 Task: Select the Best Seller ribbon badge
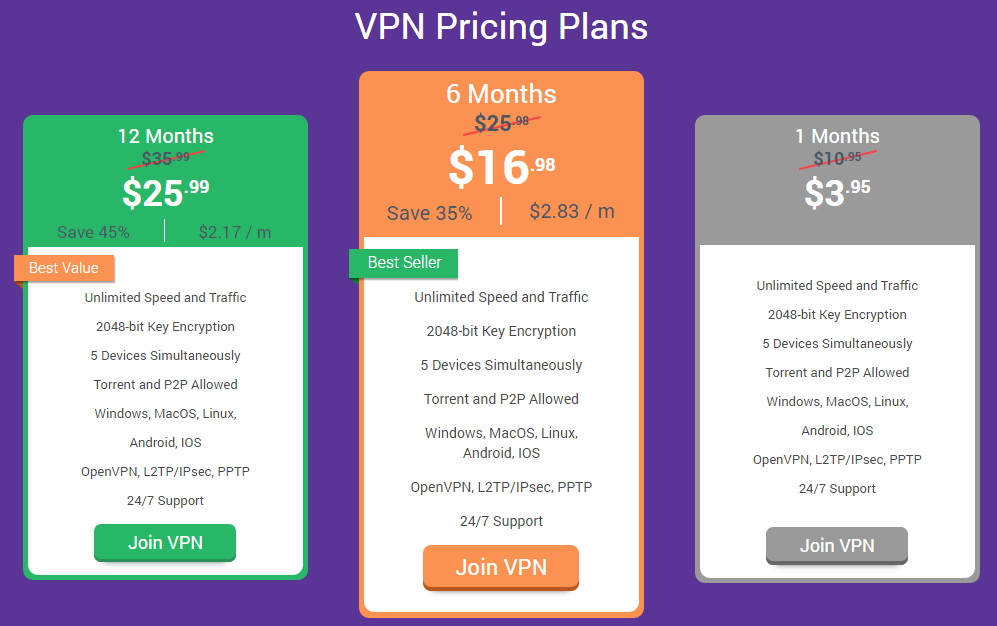click(x=404, y=262)
